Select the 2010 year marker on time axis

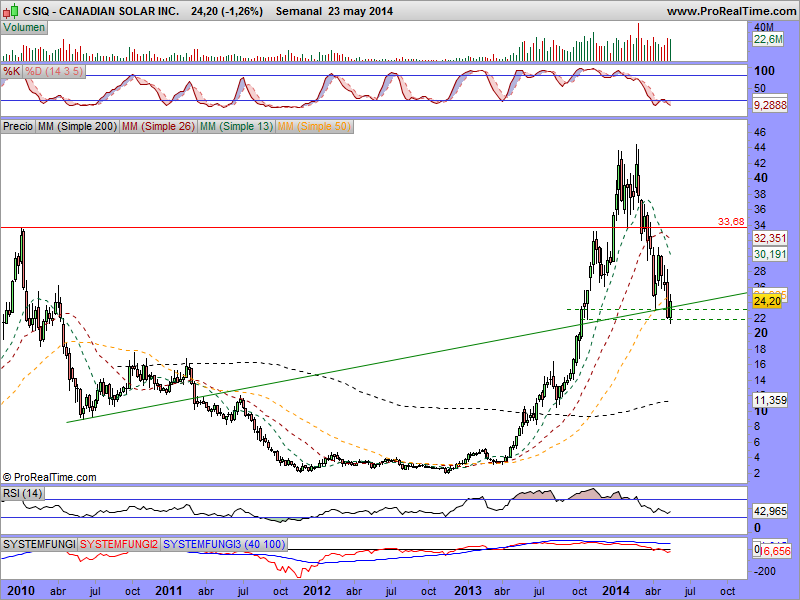pos(21,591)
